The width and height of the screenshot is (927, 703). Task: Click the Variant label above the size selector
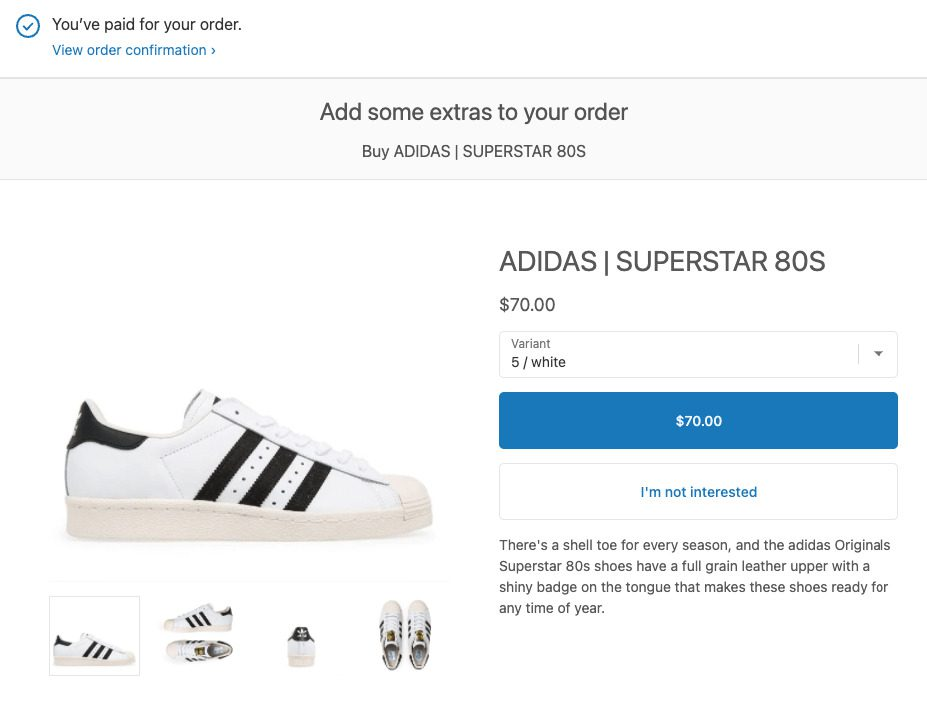[x=530, y=343]
